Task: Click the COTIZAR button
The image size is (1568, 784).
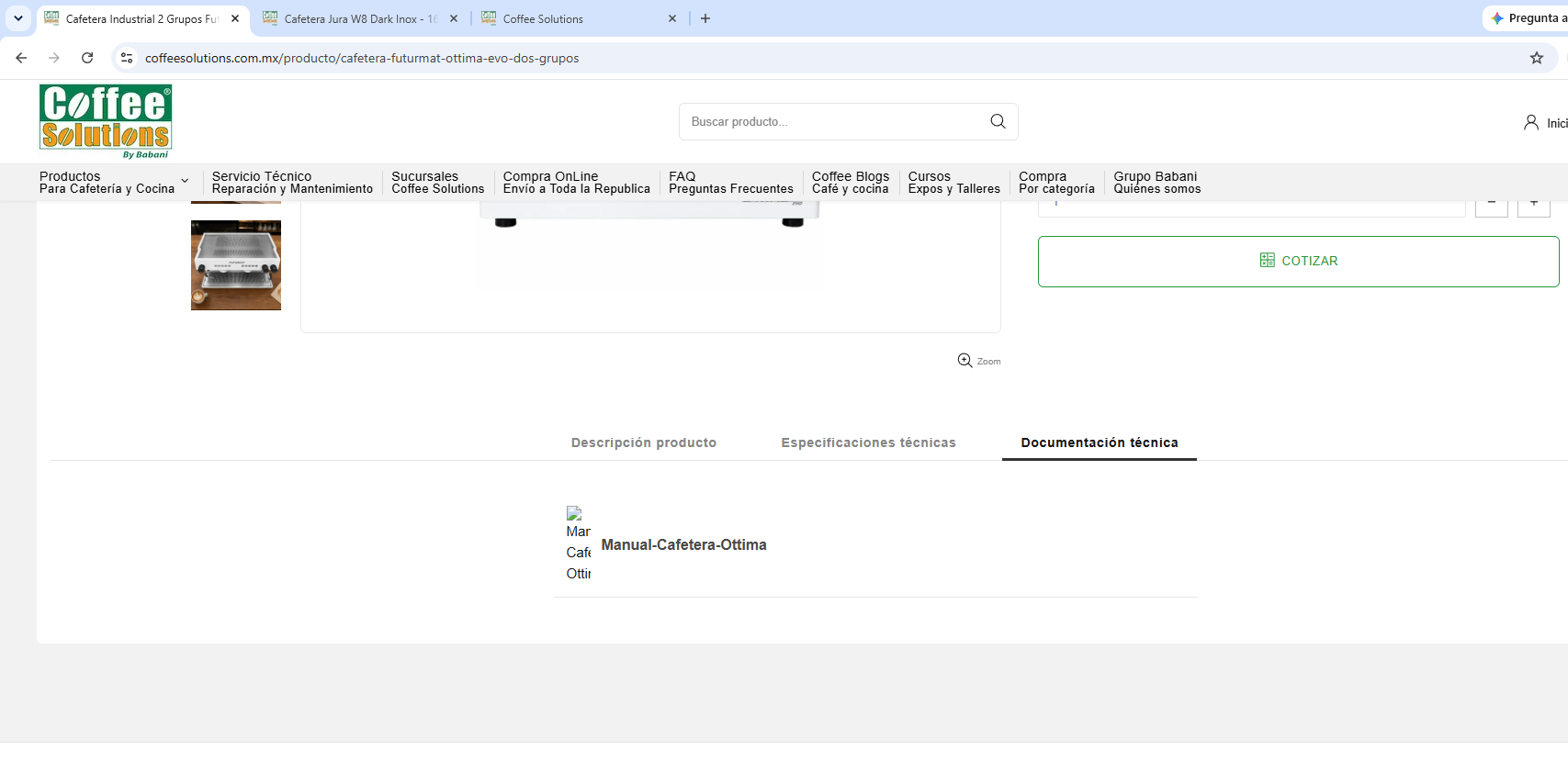Action: coord(1298,262)
